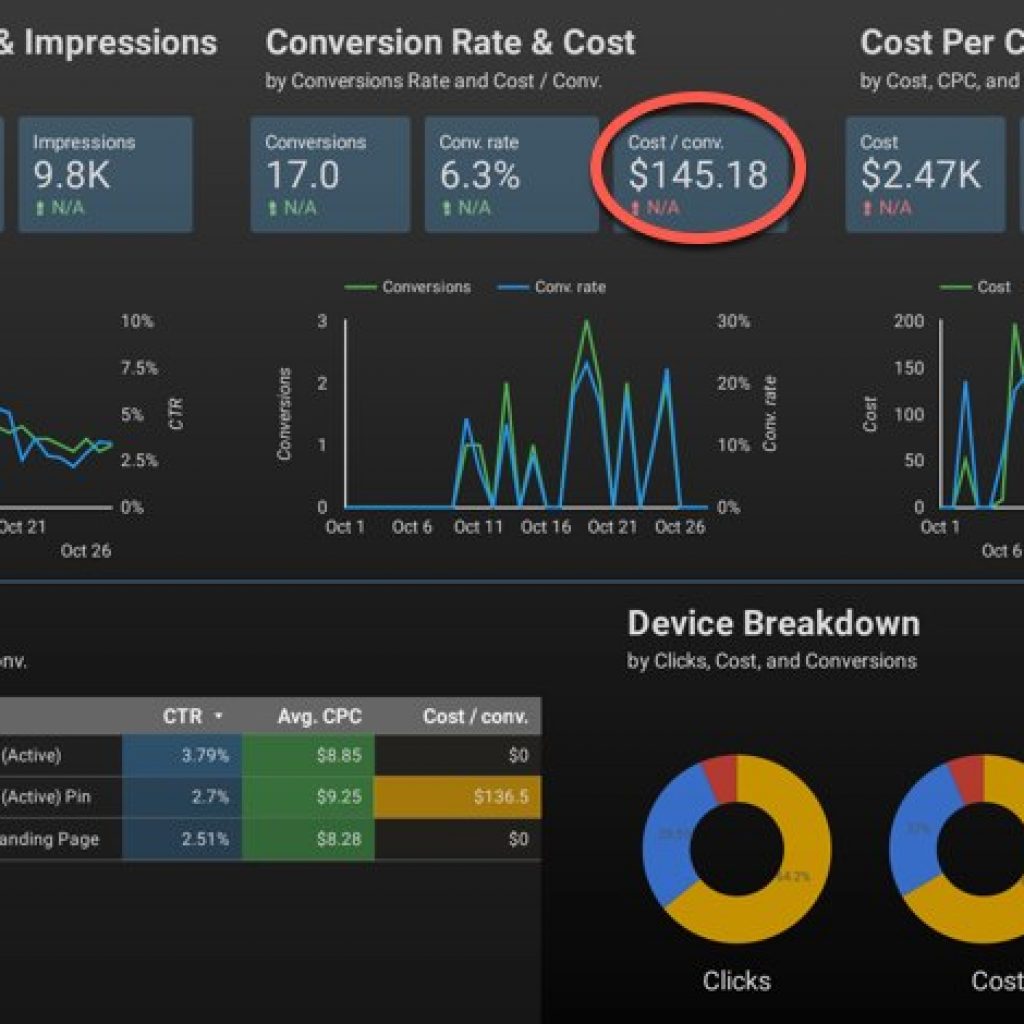
Task: Click the Conv. rate legend entry
Action: [x=552, y=287]
